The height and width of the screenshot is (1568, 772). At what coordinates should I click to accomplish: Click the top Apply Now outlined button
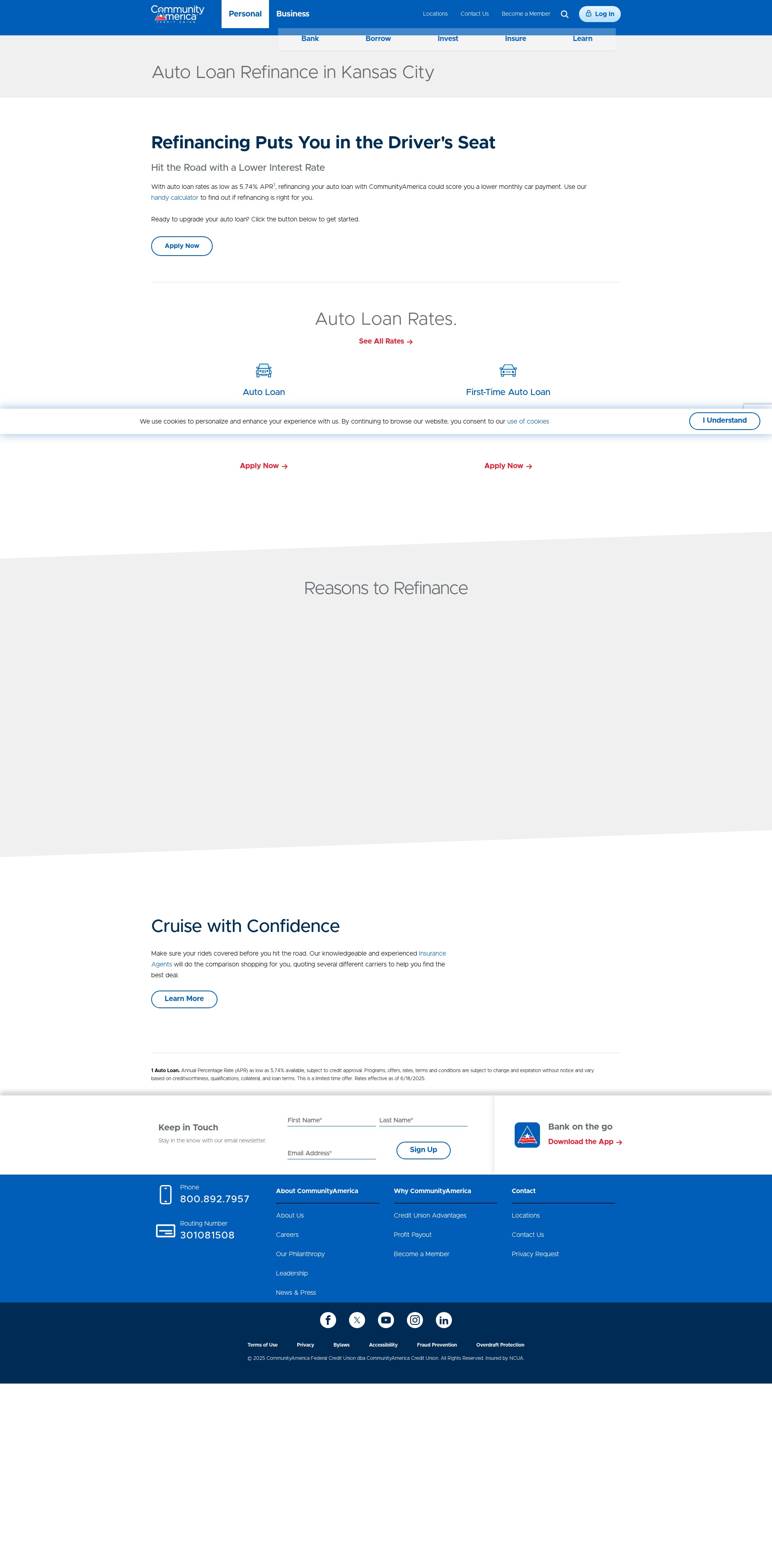click(x=181, y=246)
